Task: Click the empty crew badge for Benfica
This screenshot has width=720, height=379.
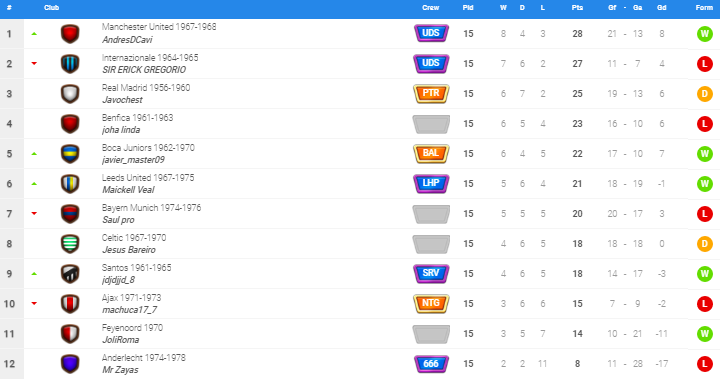Action: click(x=431, y=124)
